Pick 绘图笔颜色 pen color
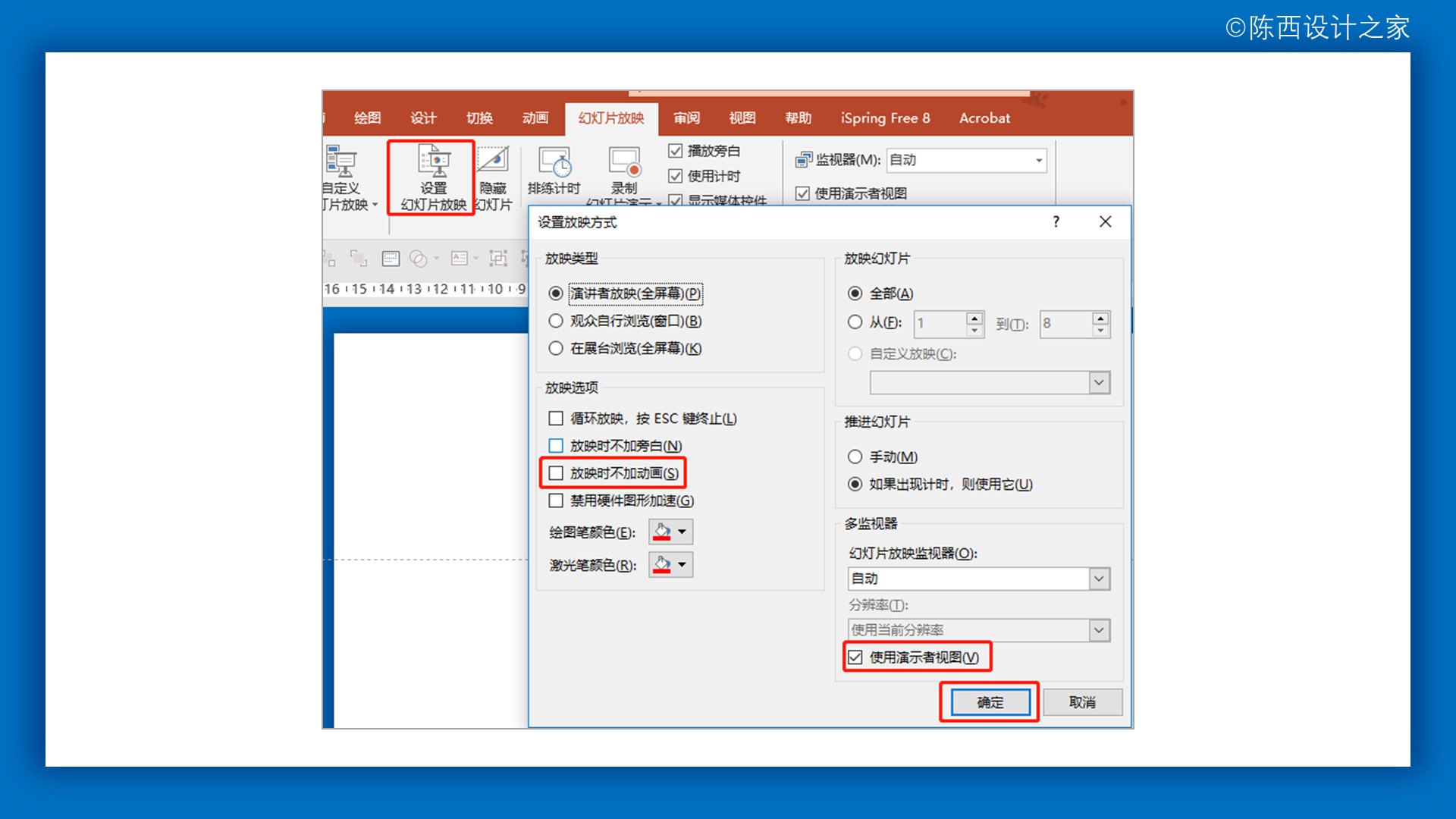The width and height of the screenshot is (1456, 819). (x=670, y=532)
